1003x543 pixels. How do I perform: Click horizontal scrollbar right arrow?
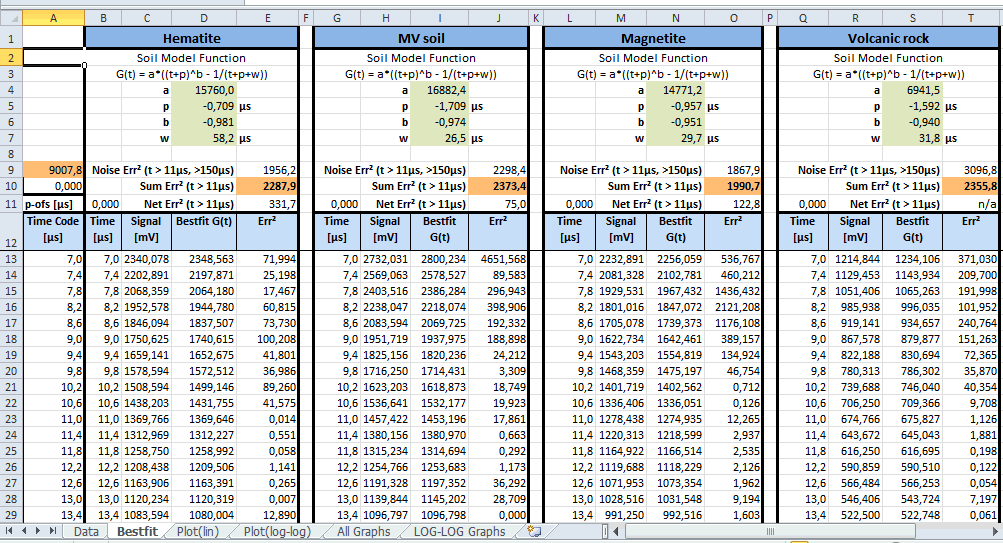pyautogui.click(x=995, y=531)
